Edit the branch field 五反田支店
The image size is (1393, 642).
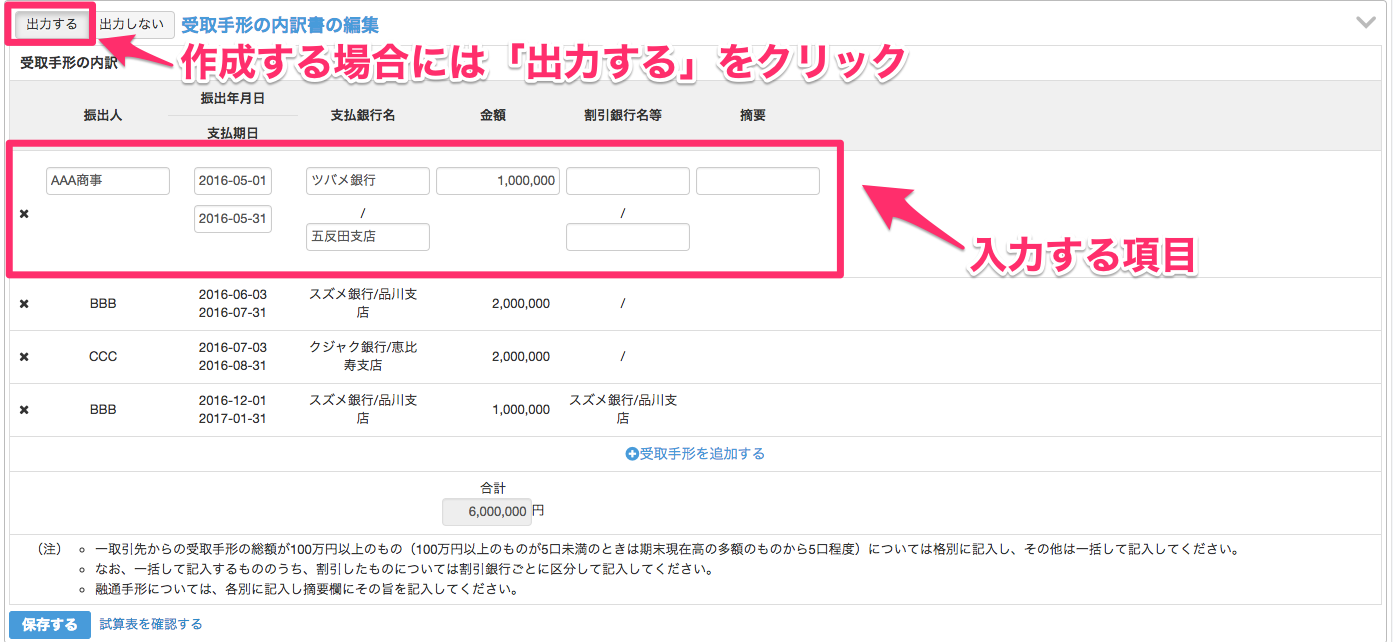[368, 237]
